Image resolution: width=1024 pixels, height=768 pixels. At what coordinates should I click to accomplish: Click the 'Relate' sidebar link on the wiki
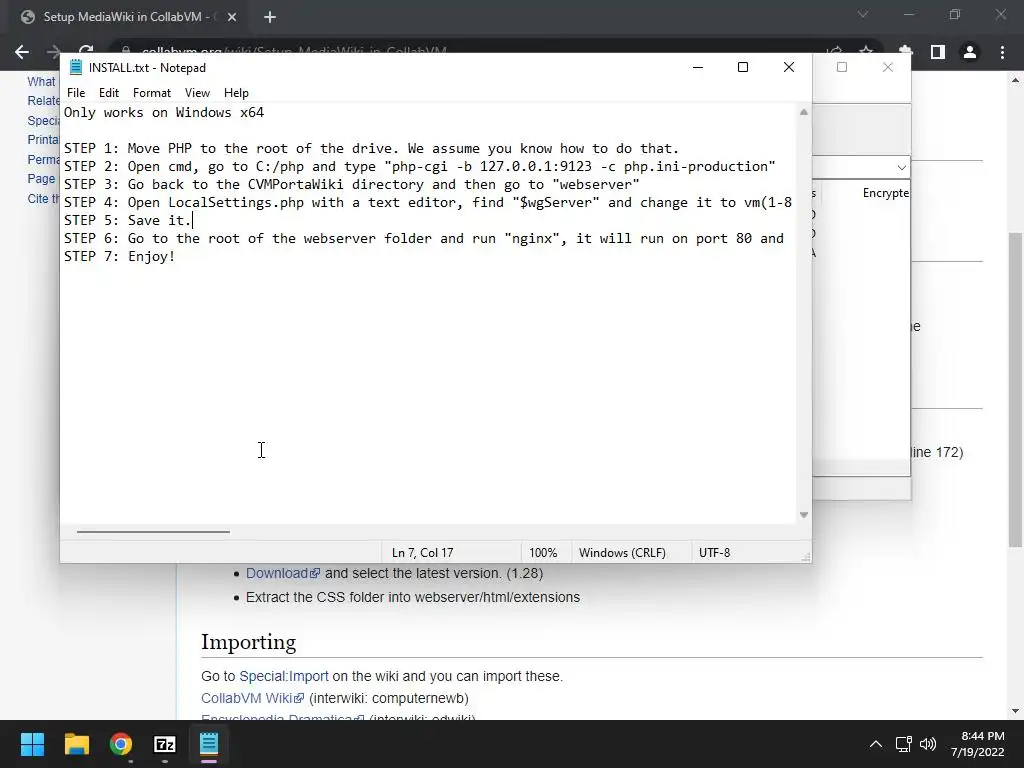coord(43,101)
